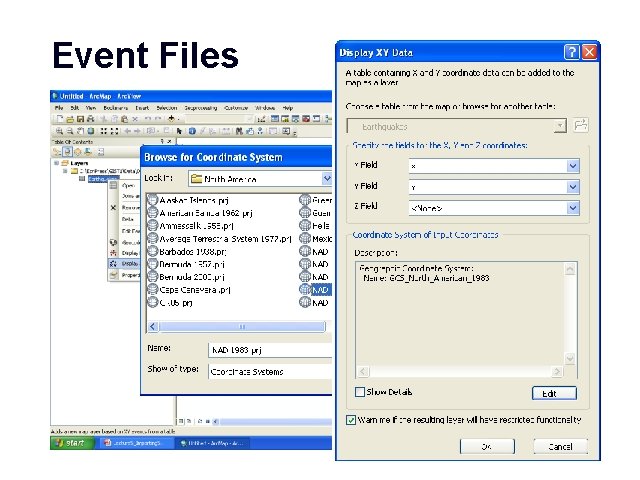Click the Find binoculars icon
The height and width of the screenshot is (480, 640).
pyautogui.click(x=239, y=131)
